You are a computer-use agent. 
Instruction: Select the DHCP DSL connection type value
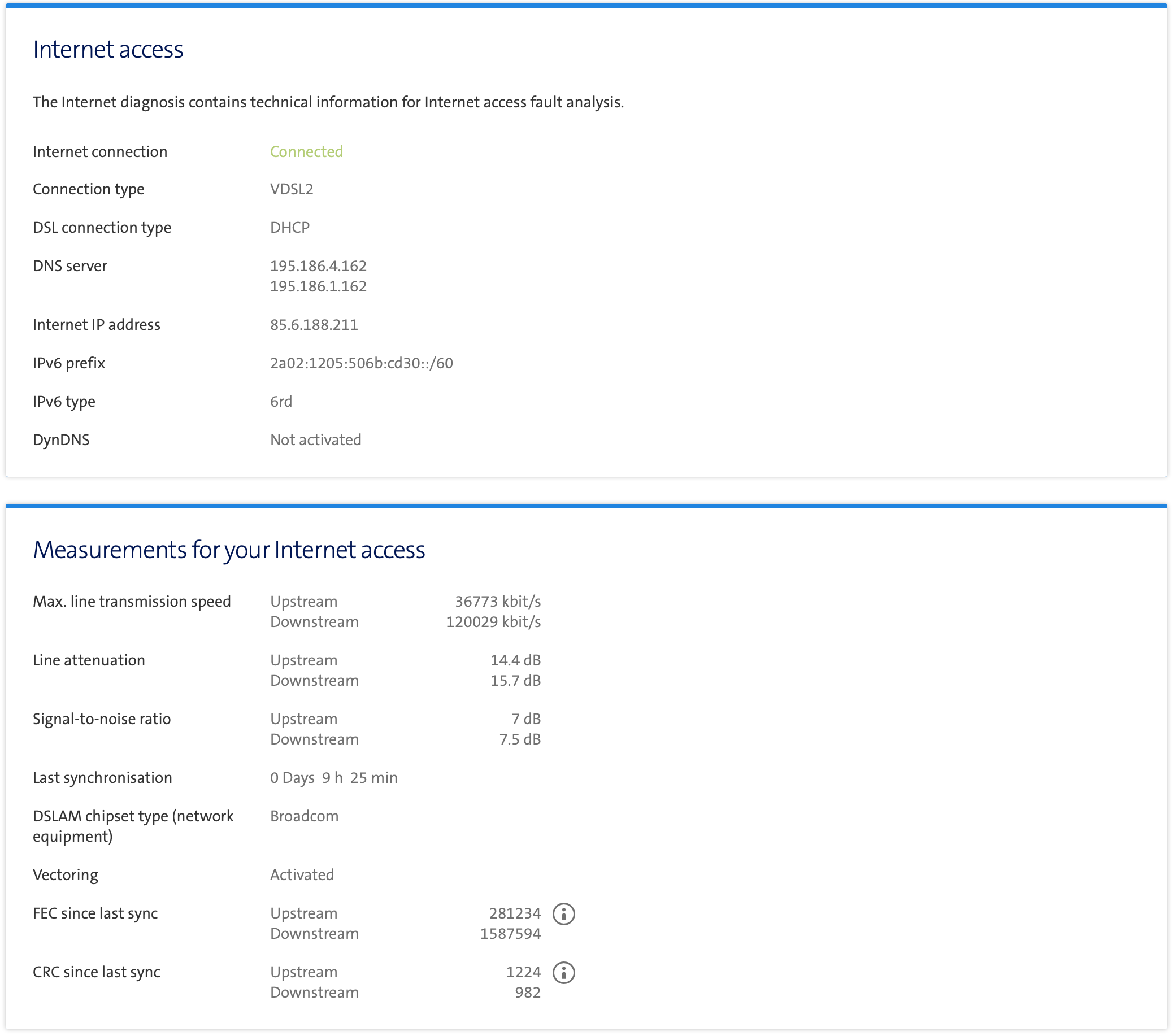pyautogui.click(x=290, y=227)
